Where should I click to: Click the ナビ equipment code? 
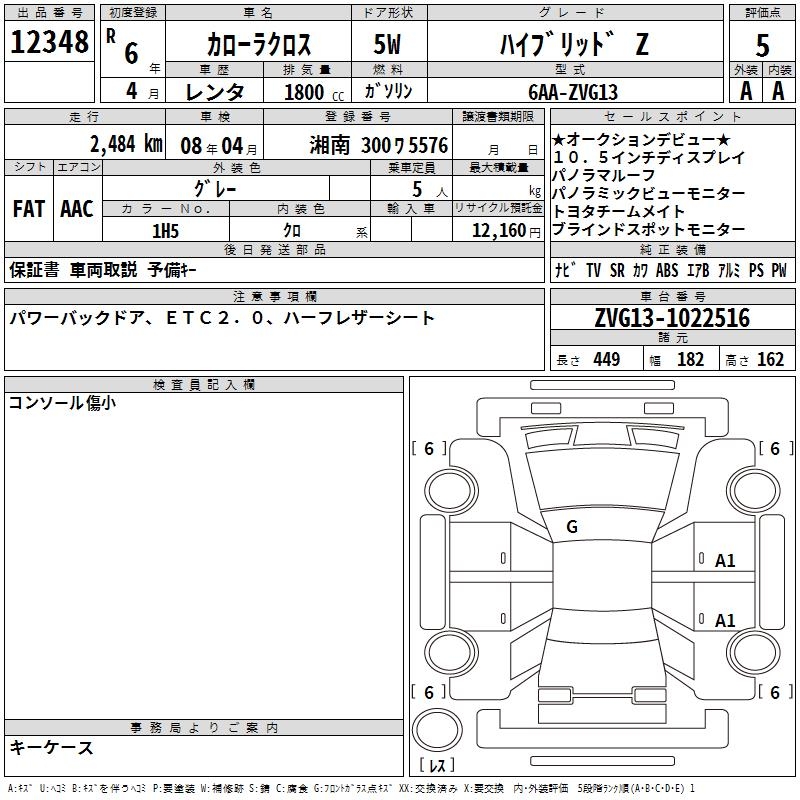click(x=566, y=270)
